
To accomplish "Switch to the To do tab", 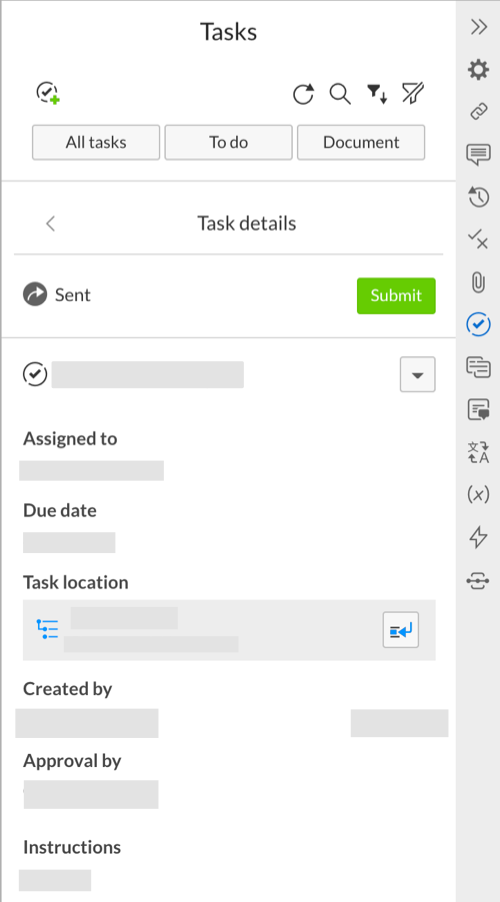I will tap(228, 142).
